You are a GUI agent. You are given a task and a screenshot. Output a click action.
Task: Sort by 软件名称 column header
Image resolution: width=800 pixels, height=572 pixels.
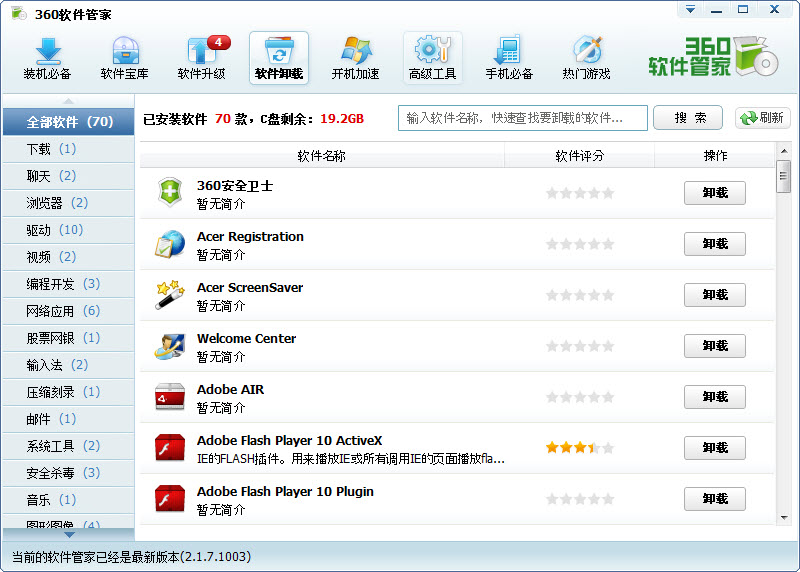(321, 156)
